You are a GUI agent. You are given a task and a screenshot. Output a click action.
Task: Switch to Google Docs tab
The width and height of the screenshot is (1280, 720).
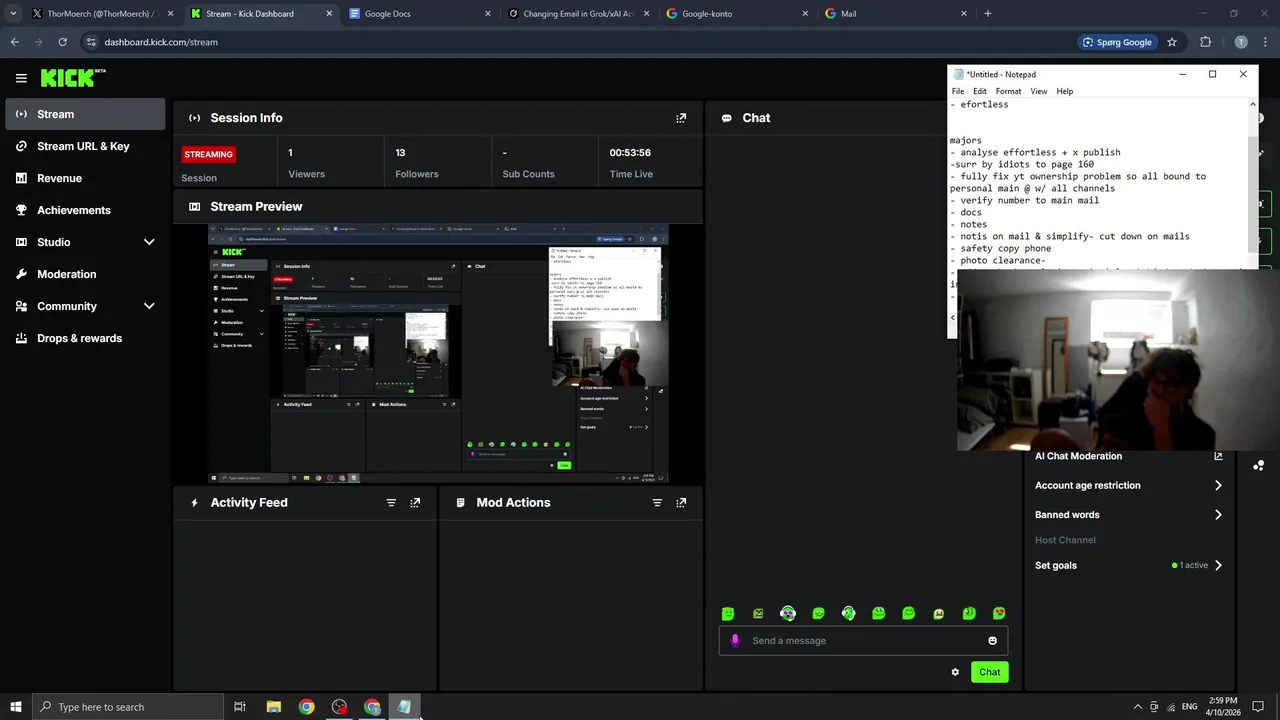420,14
